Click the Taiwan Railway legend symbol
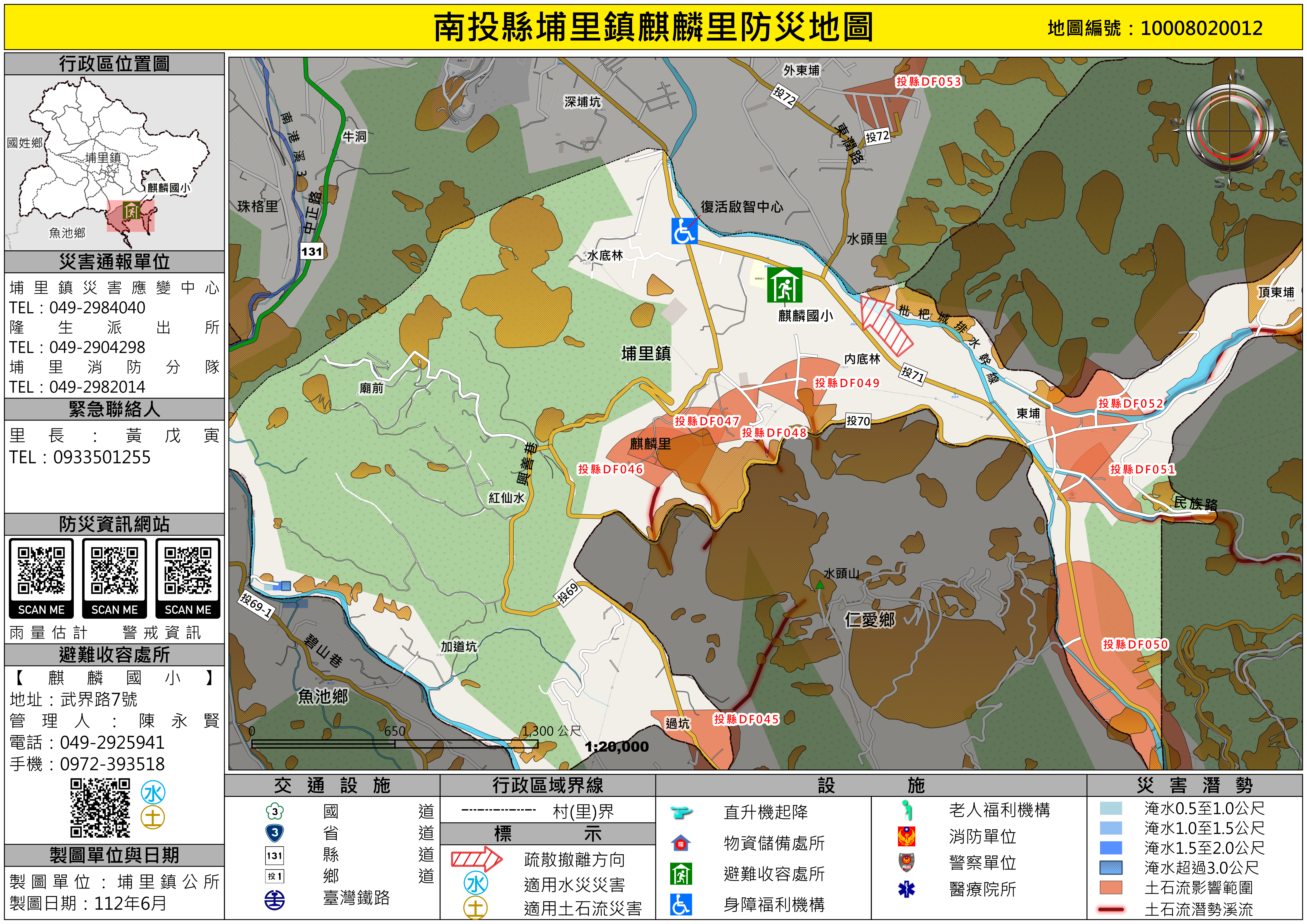 (274, 900)
